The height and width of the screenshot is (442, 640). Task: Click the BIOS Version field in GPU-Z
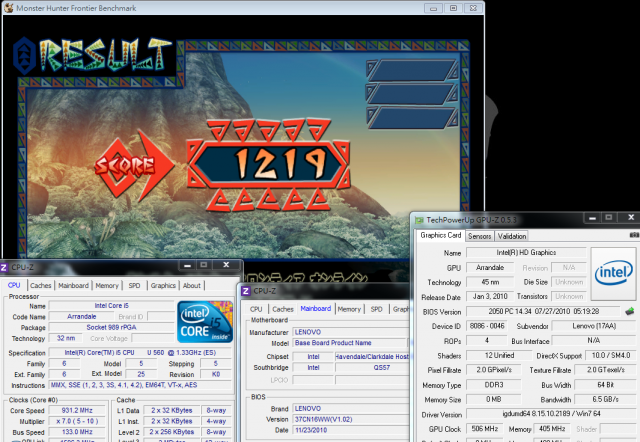[x=544, y=311]
